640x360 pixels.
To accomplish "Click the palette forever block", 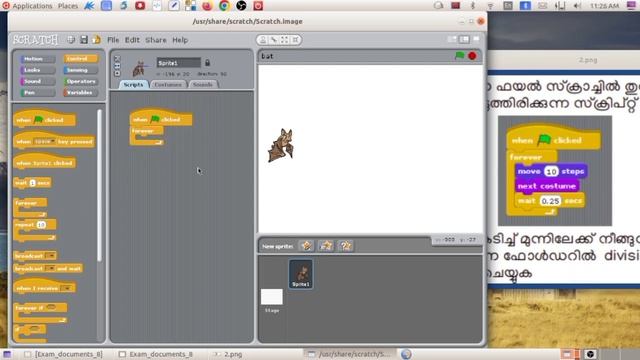I will coord(31,208).
